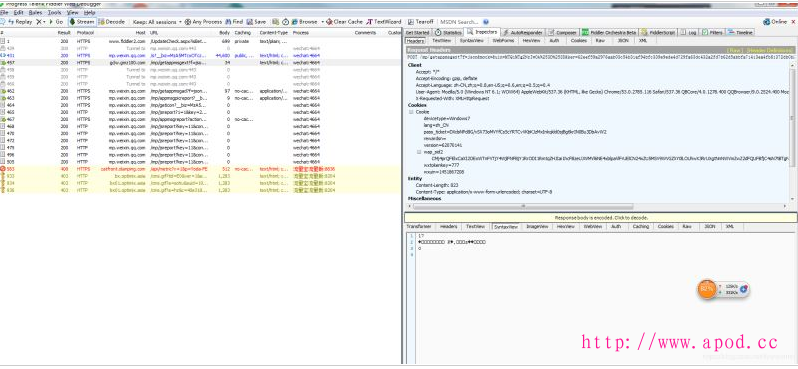Open the Filters tab
This screenshot has height=369, width=798.
(x=712, y=32)
